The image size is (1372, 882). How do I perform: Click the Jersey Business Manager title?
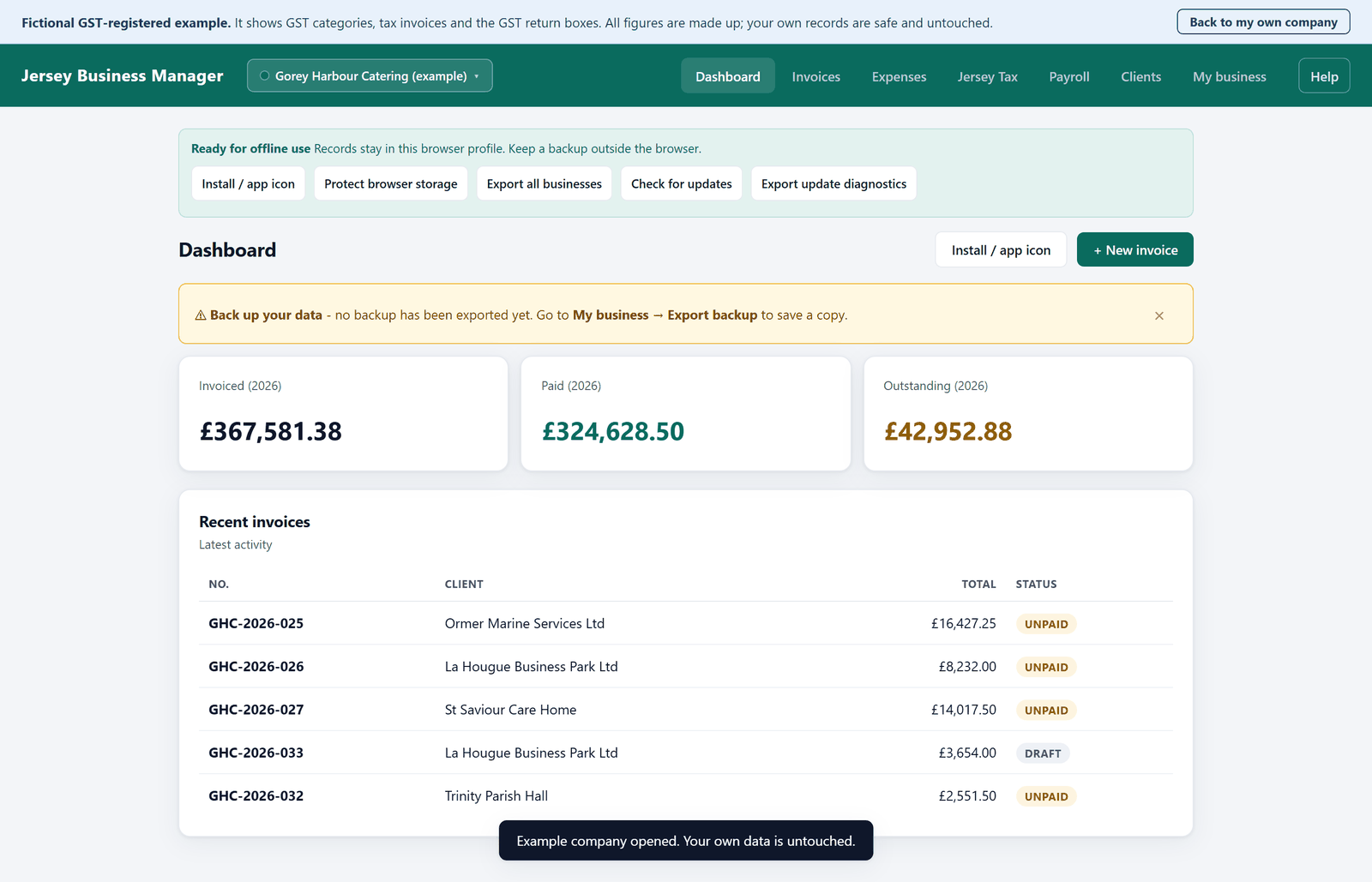click(x=122, y=75)
